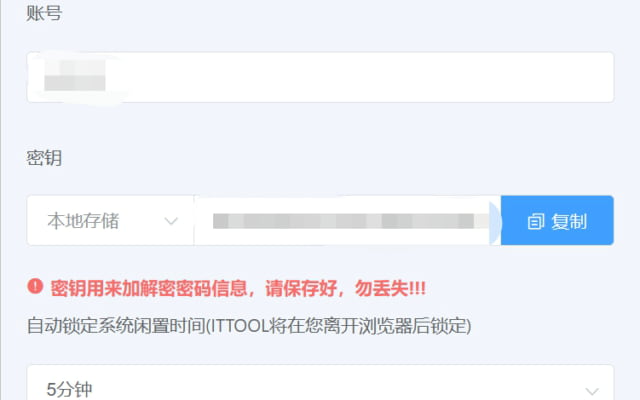Click the 账号 field label
This screenshot has height=400, width=640.
click(44, 13)
